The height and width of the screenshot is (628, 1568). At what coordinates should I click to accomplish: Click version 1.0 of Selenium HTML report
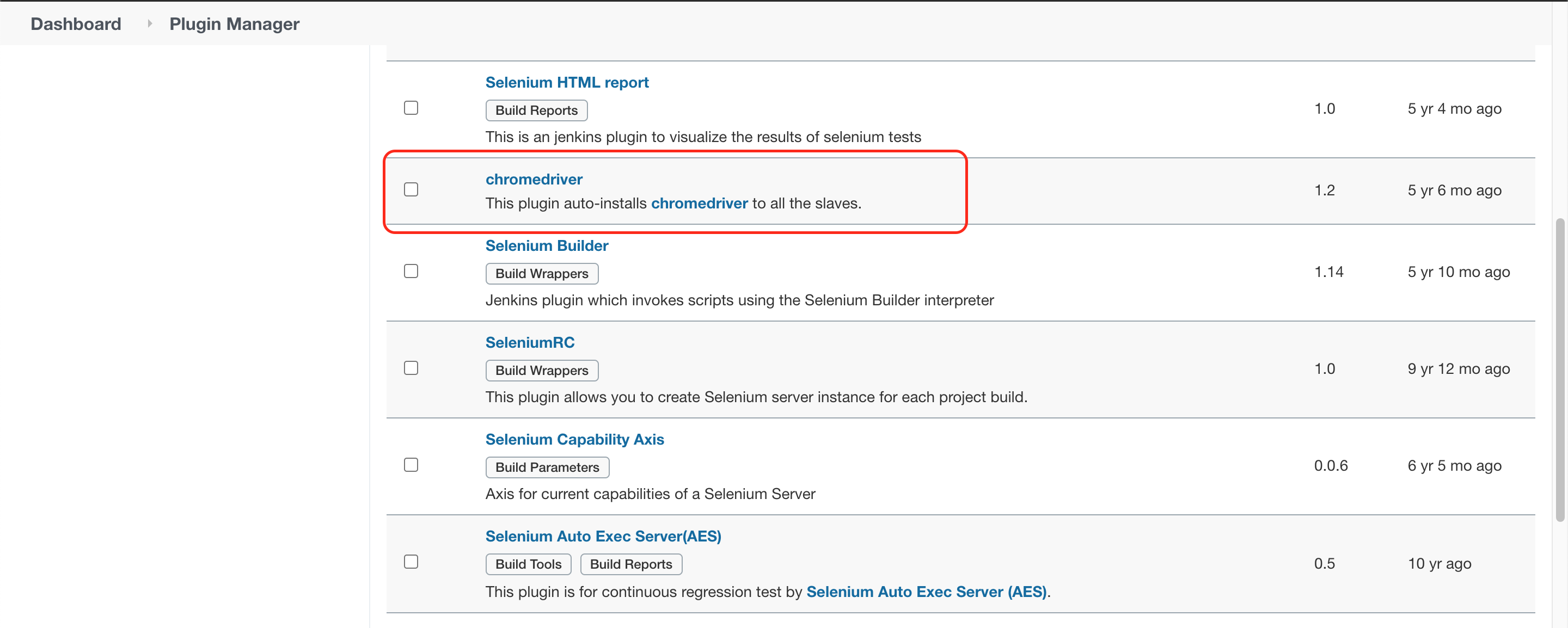pyautogui.click(x=1324, y=108)
